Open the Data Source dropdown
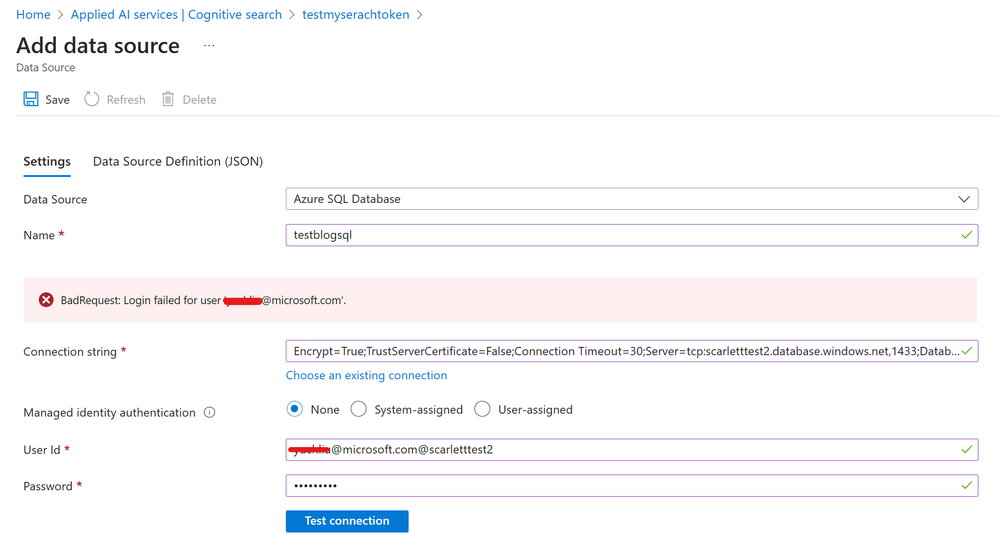Viewport: 999px width, 540px height. (x=631, y=199)
